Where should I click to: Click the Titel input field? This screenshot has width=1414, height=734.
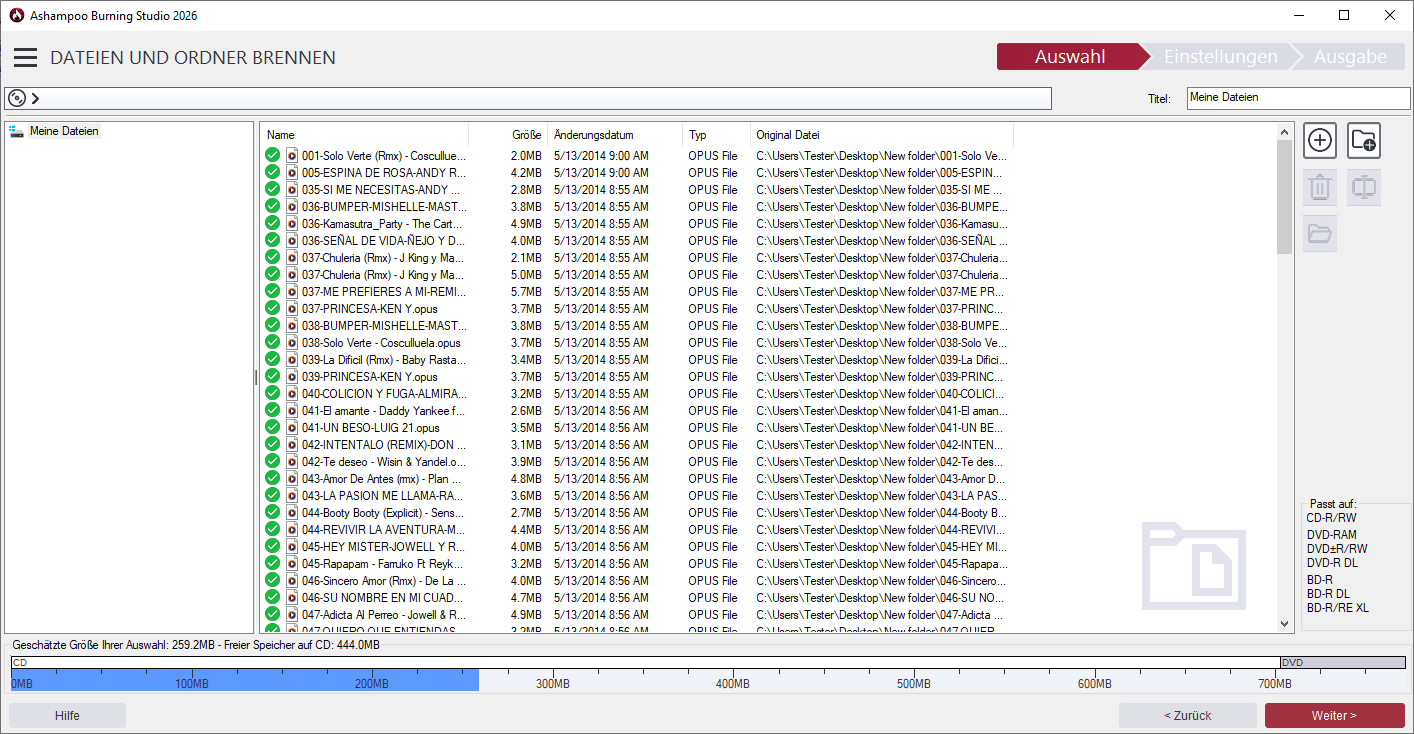pos(1297,98)
